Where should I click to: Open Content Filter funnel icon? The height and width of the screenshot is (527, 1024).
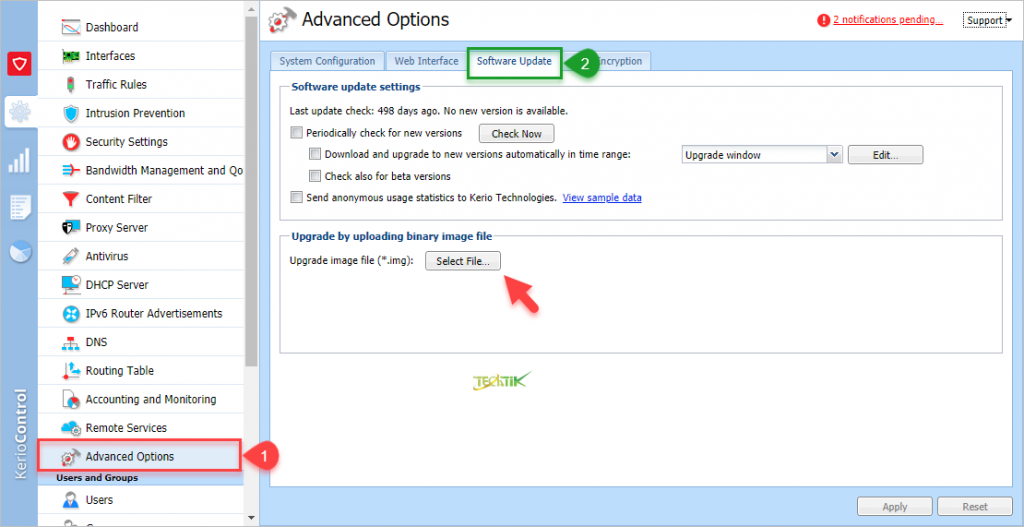[70, 199]
